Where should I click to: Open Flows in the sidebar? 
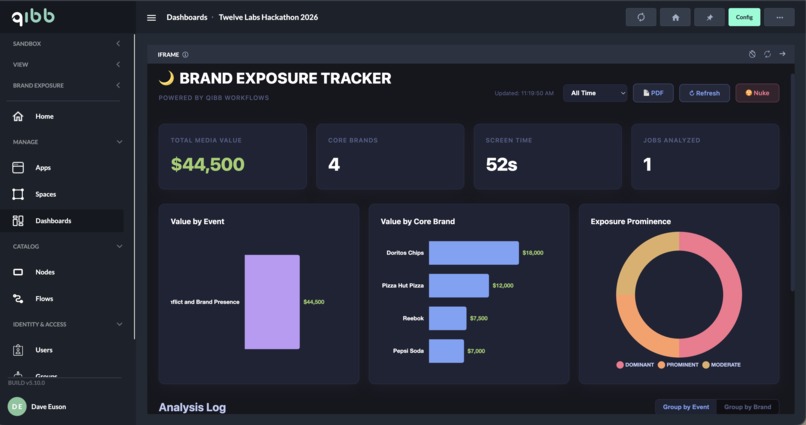coord(62,299)
